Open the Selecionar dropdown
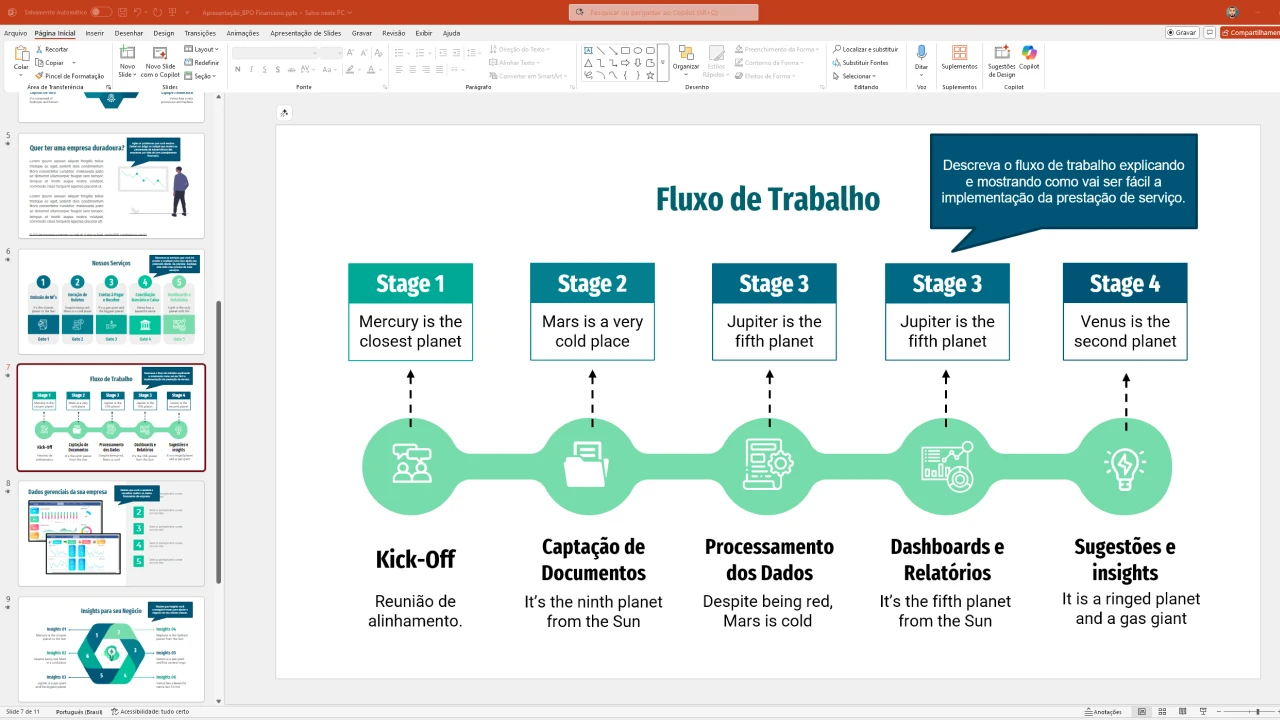The image size is (1280, 720). (857, 76)
